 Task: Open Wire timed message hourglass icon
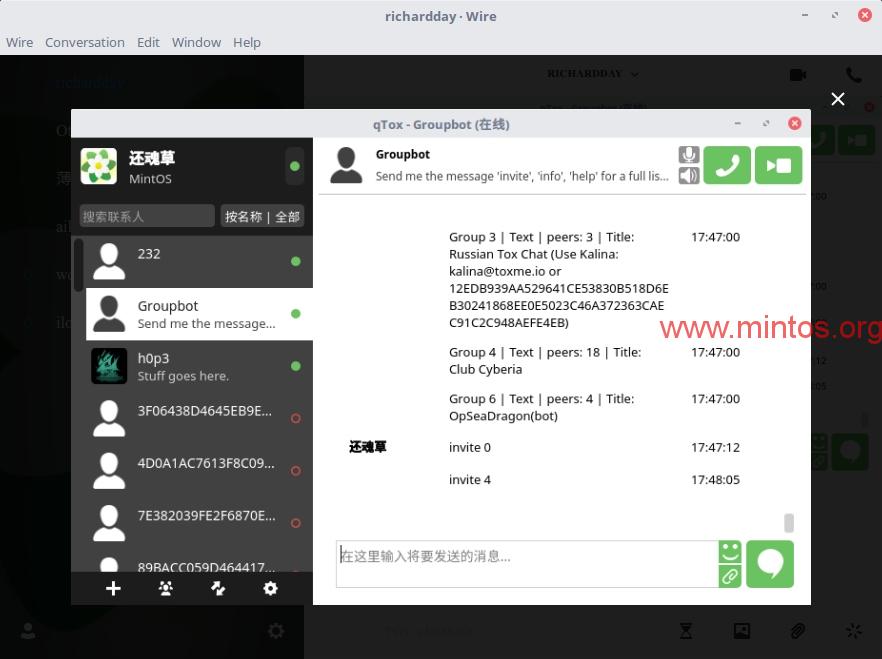pyautogui.click(x=686, y=631)
